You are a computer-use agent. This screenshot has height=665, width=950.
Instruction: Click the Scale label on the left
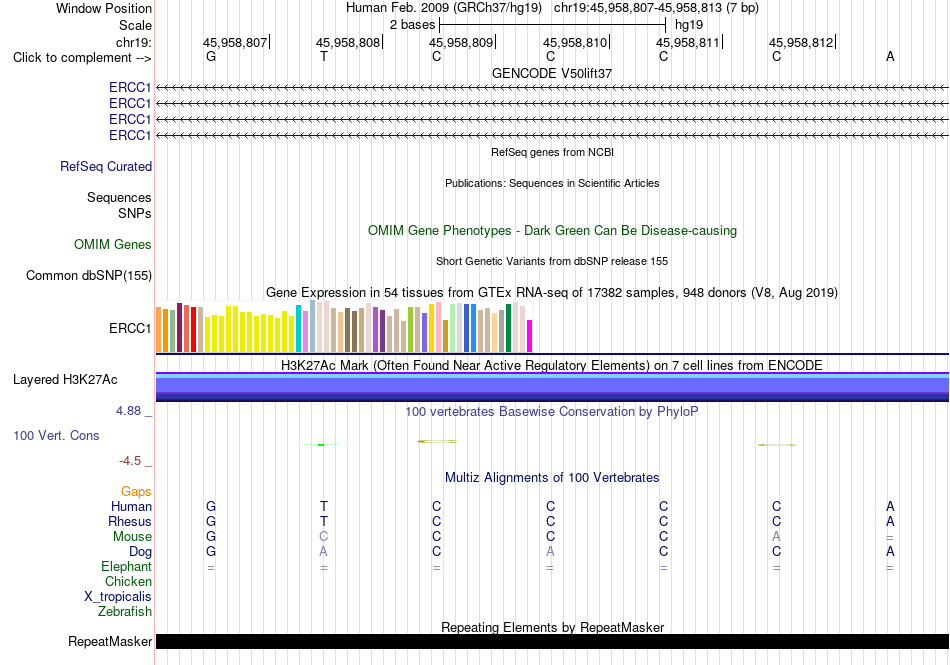135,25
